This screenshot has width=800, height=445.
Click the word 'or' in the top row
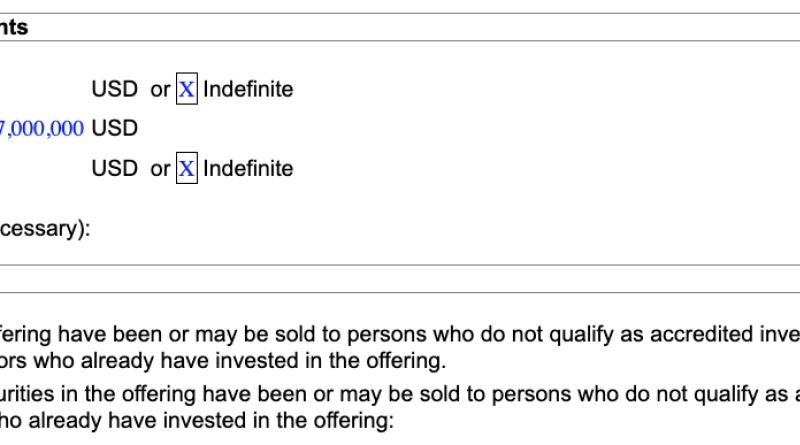click(x=160, y=90)
